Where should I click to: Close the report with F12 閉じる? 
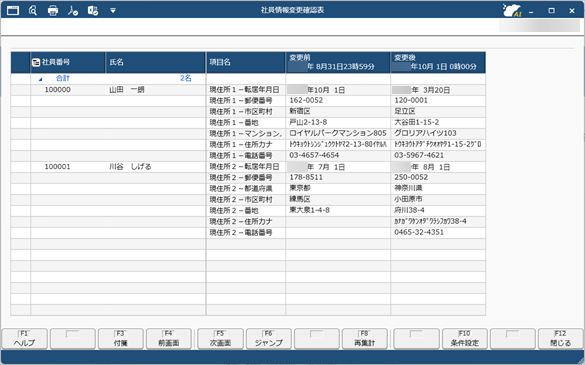(x=560, y=339)
